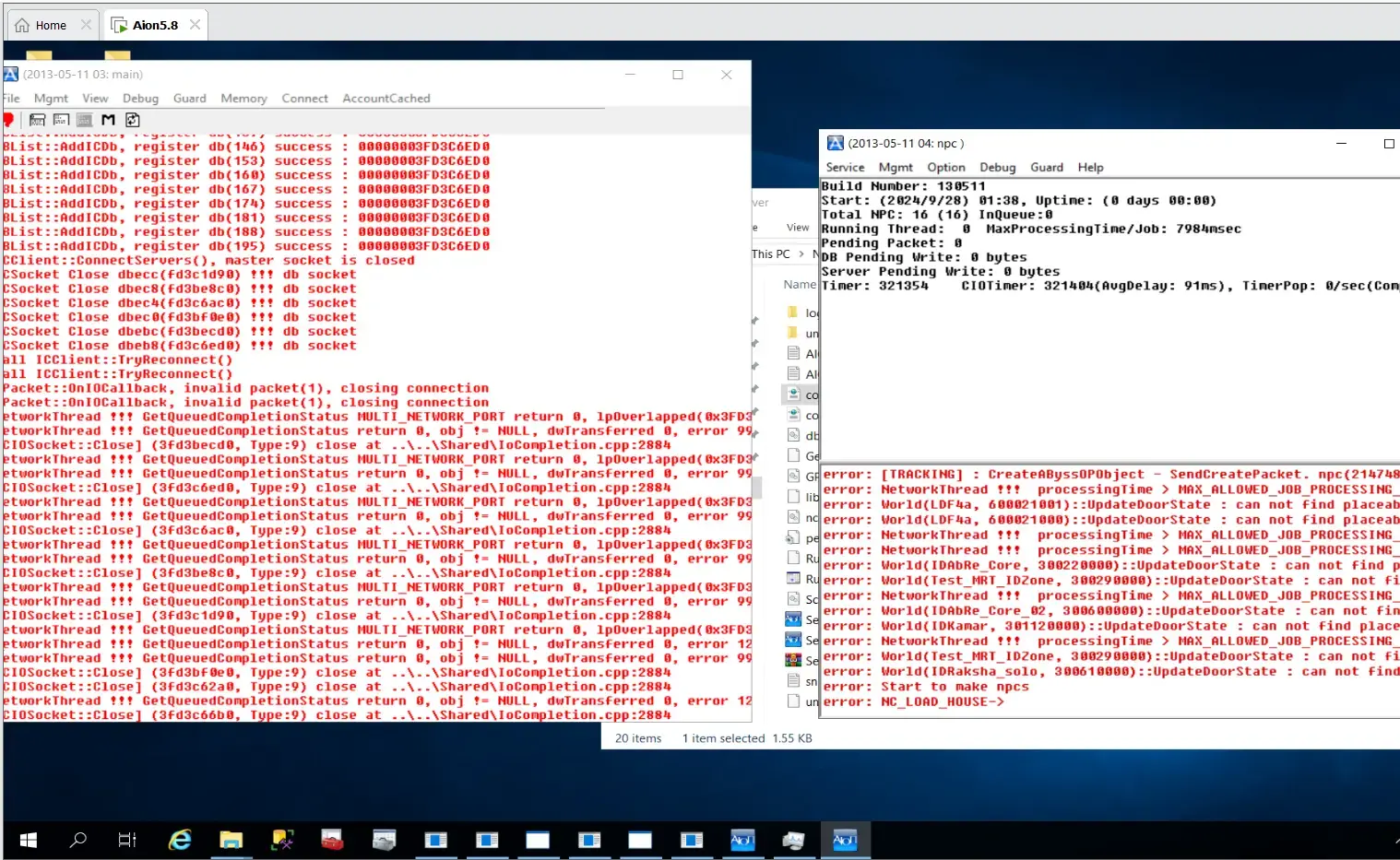Viewport: 1400px width, 860px height.
Task: Click 'register db(146) success' log line
Action: click(246, 147)
